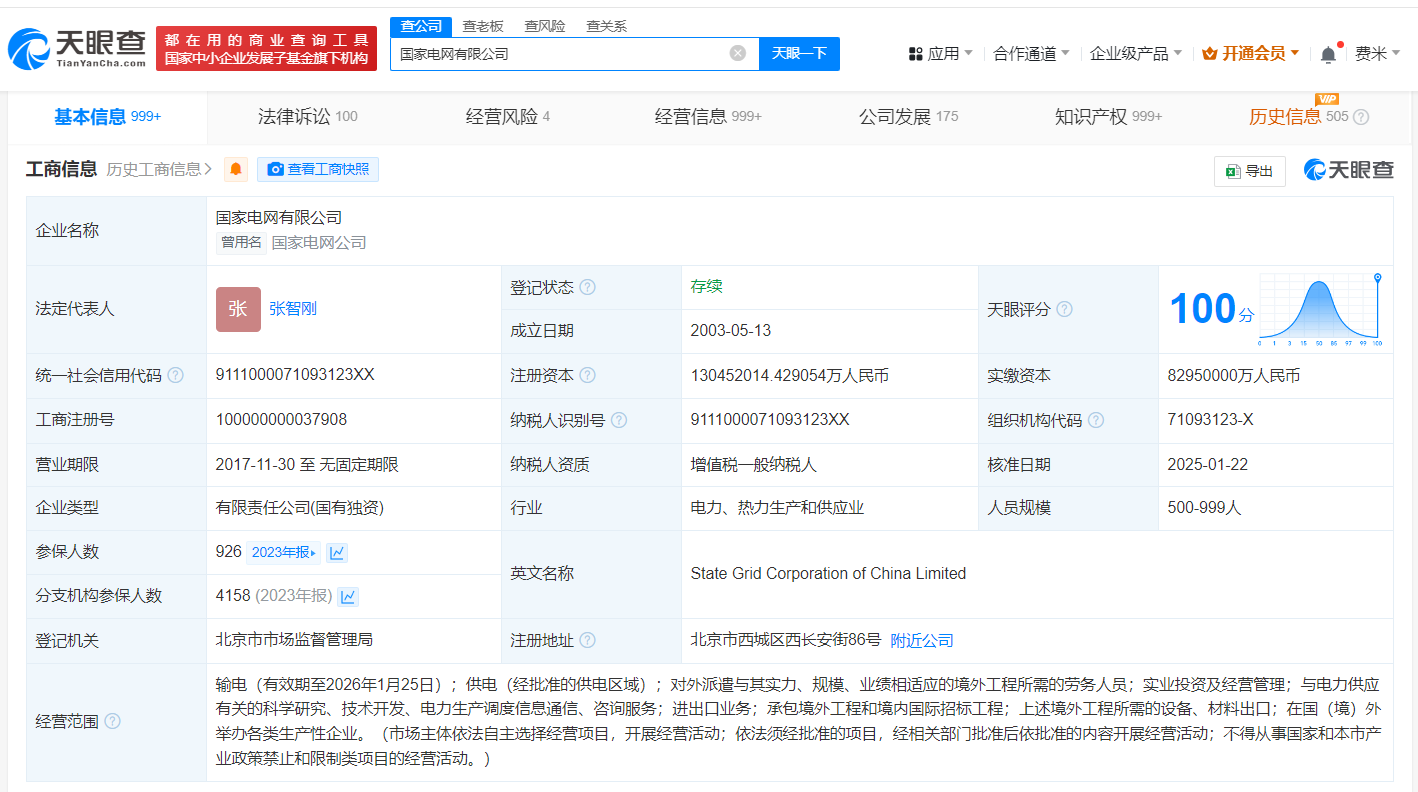Click the 天眼一下 search button

[799, 54]
